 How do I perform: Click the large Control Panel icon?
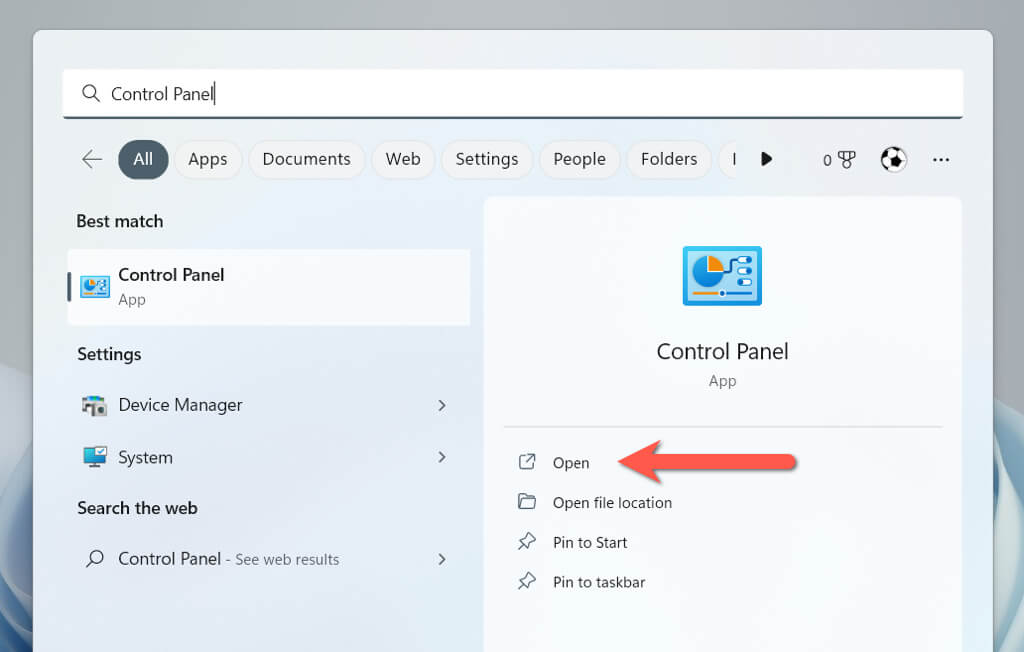coord(722,276)
